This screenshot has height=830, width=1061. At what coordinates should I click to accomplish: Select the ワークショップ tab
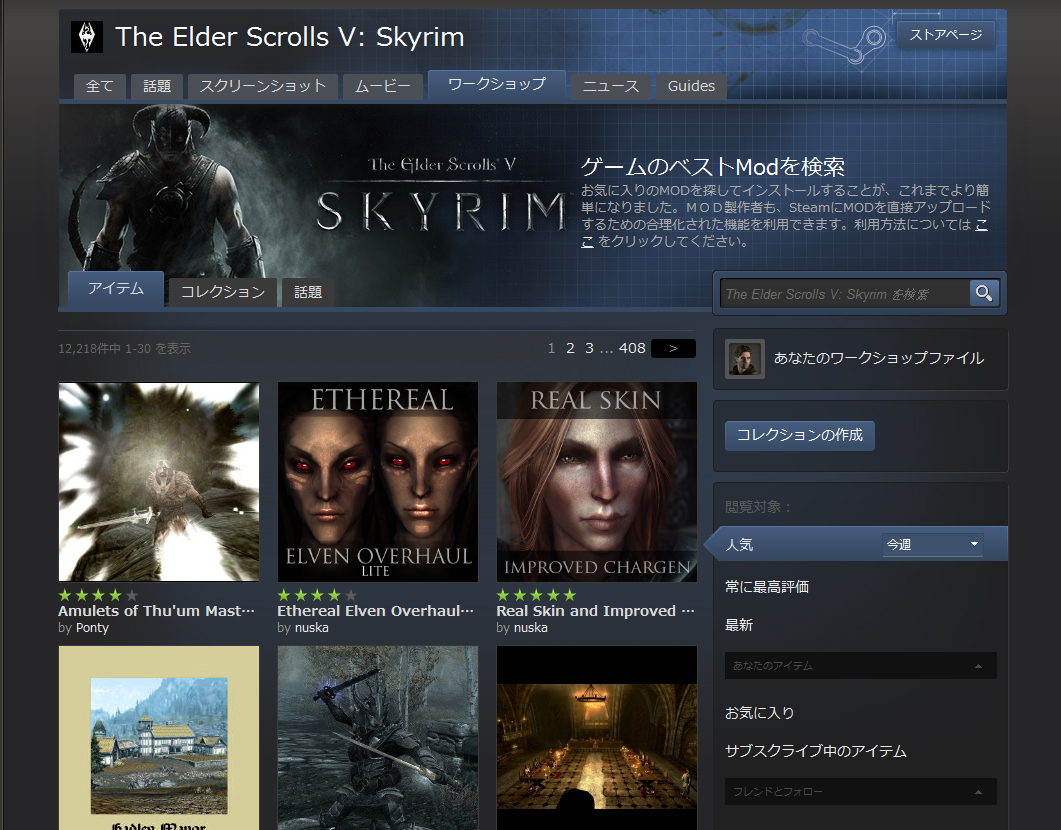tap(497, 85)
